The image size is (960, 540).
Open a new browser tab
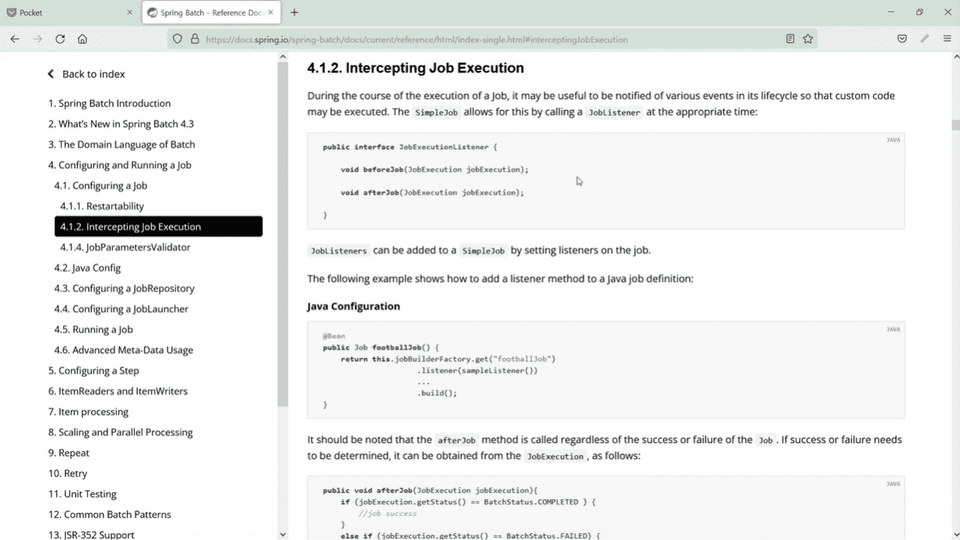pos(294,12)
